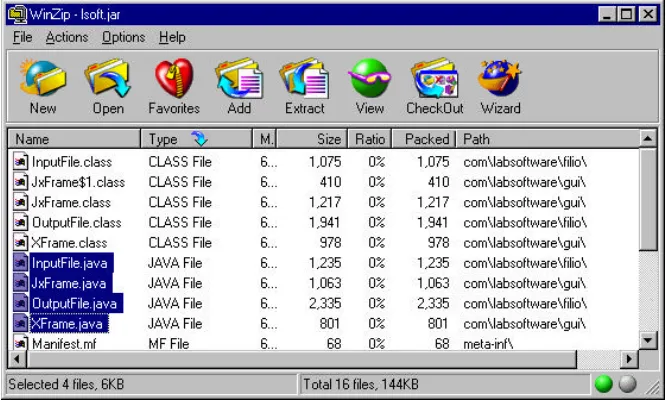Screen dimensions: 666x406
Task: Select the InputFile.class file name
Action: tap(72, 162)
